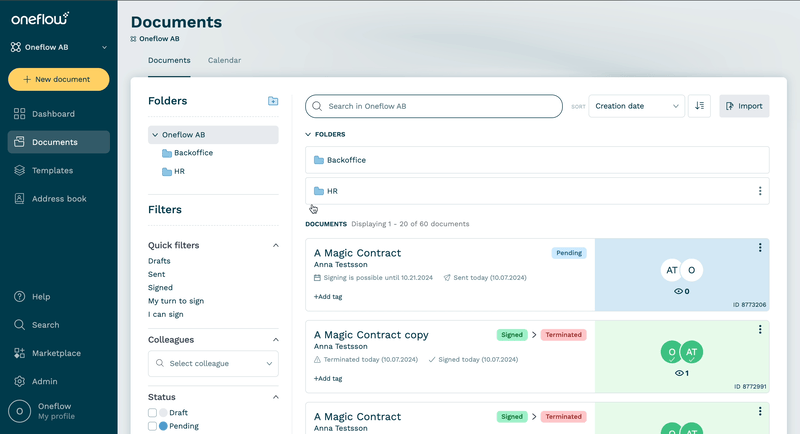Image resolution: width=800 pixels, height=434 pixels.
Task: Collapse the Colleagues filter section
Action: (x=276, y=340)
